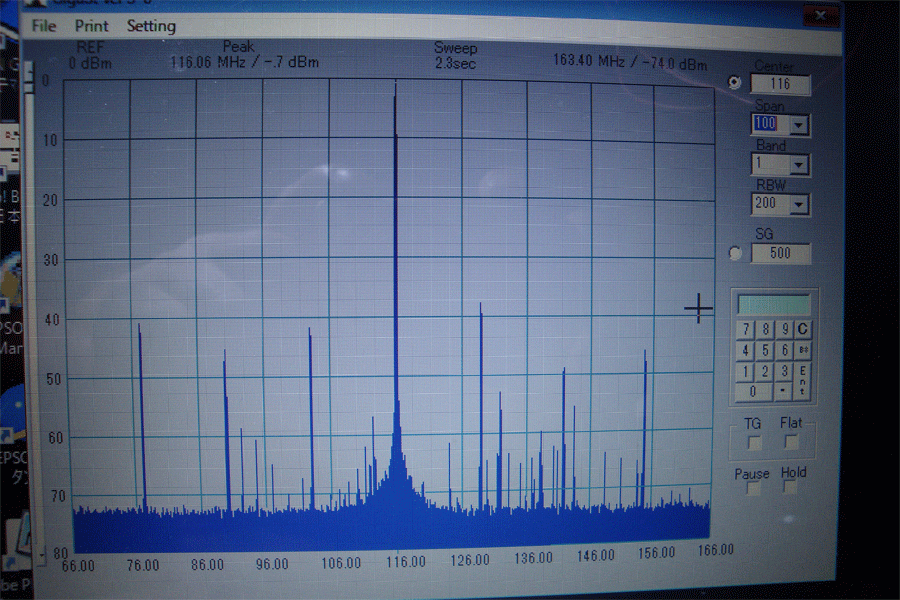Click the Center frequency field showing 116
Screen dimensions: 900x600
pos(780,84)
